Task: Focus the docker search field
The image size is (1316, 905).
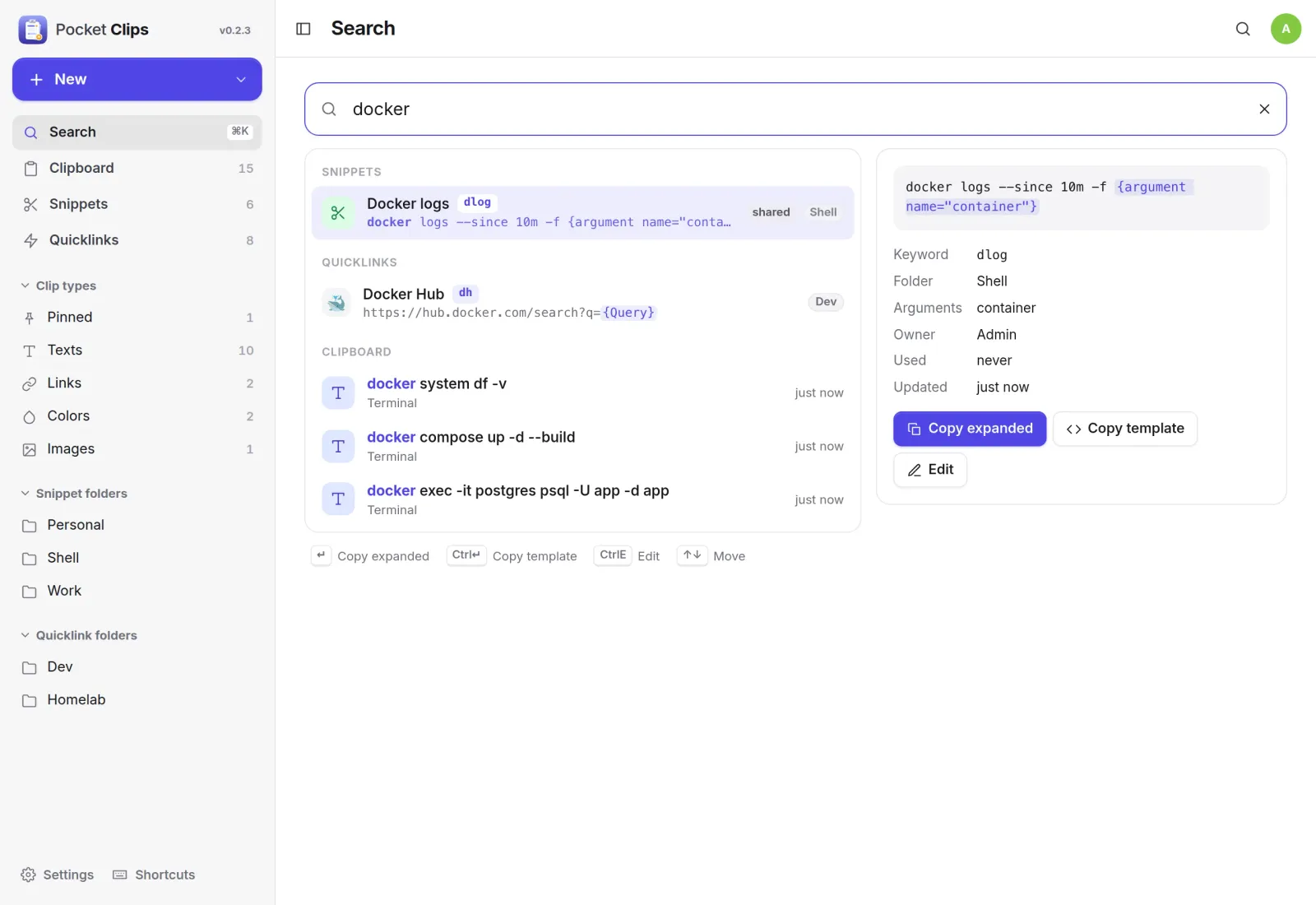Action: 795,109
